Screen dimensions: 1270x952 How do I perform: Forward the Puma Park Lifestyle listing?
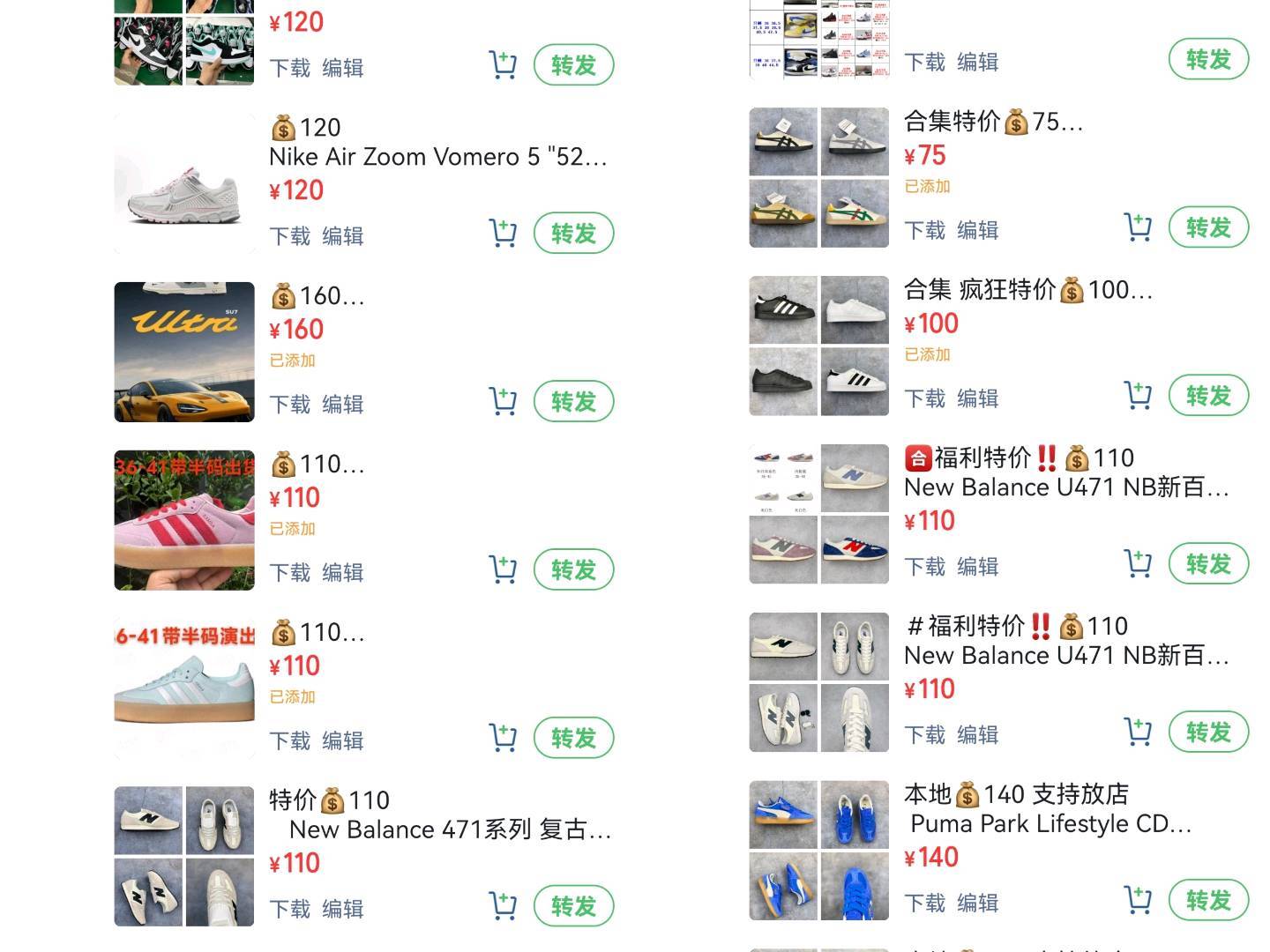pyautogui.click(x=1208, y=901)
